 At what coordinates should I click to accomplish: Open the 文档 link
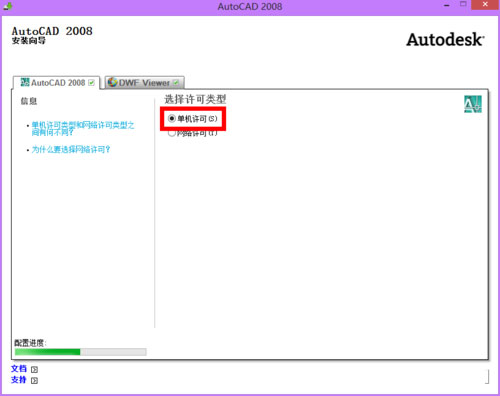click(x=19, y=369)
